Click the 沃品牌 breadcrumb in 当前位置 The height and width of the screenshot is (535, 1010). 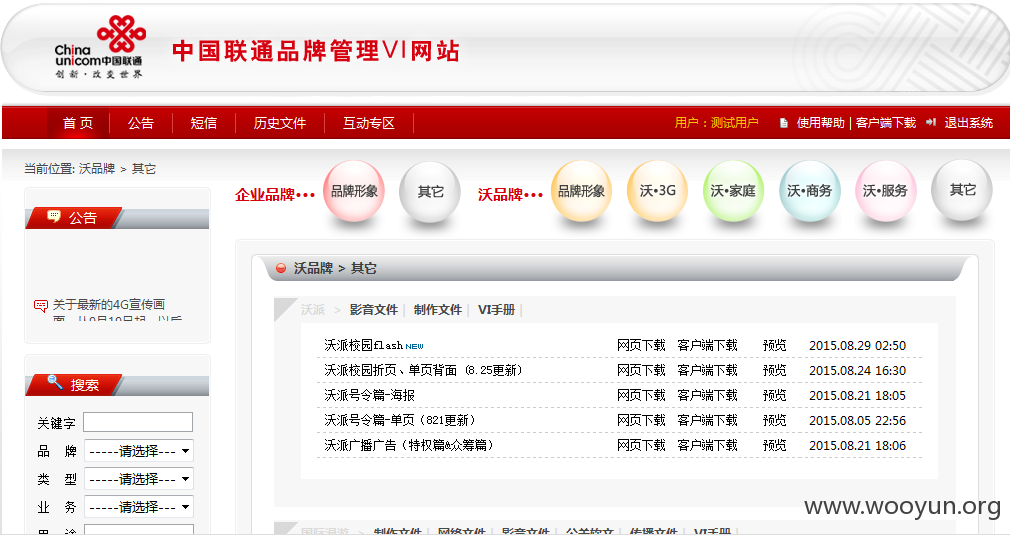97,169
